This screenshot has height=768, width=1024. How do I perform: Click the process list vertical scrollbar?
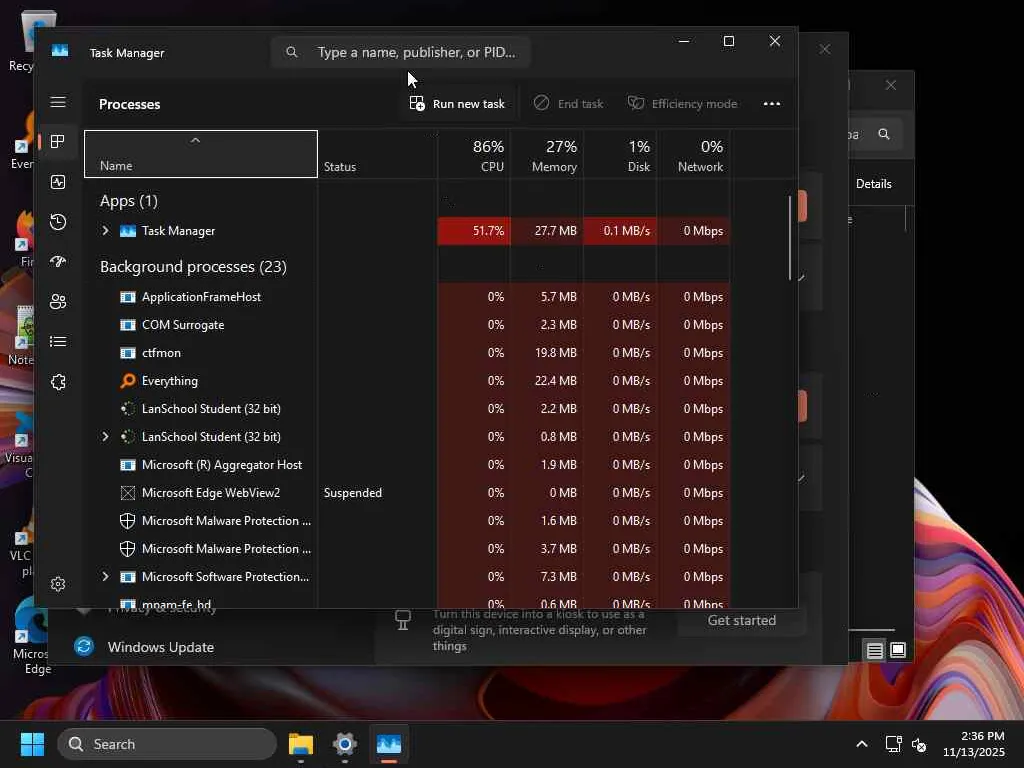(790, 238)
